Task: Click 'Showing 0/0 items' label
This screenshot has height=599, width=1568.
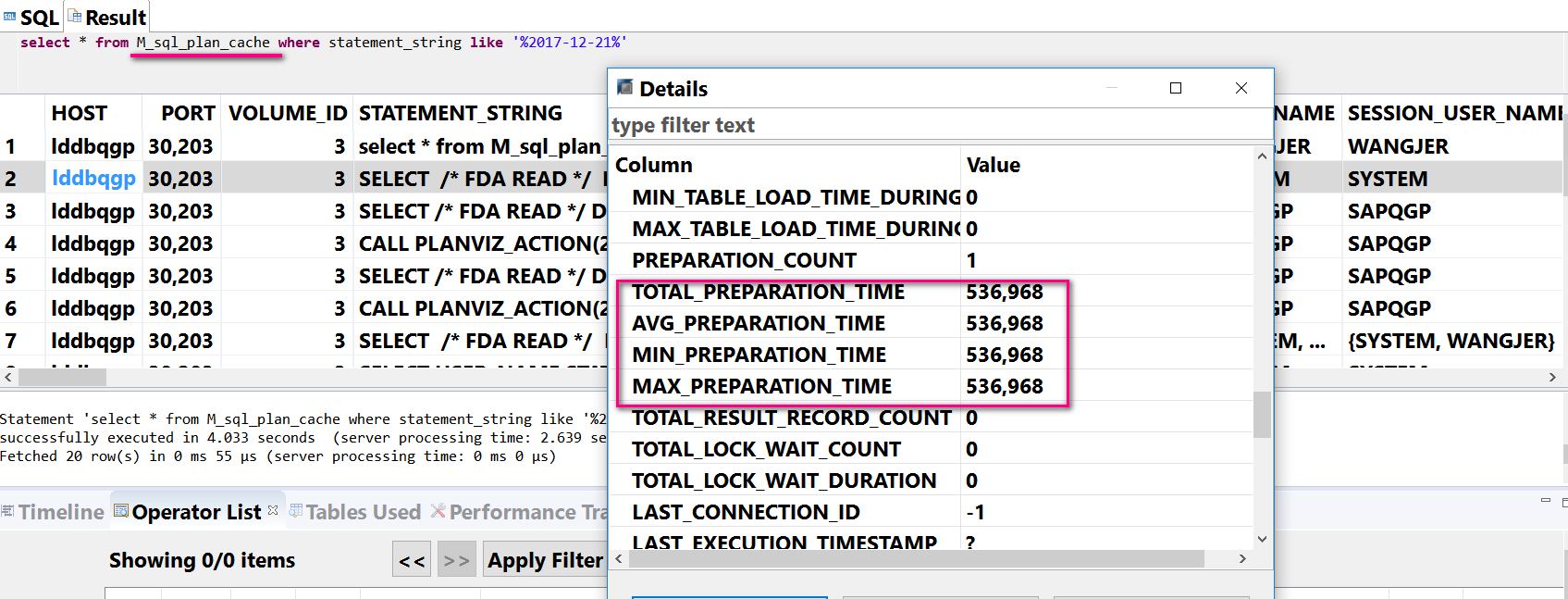Action: [x=202, y=560]
